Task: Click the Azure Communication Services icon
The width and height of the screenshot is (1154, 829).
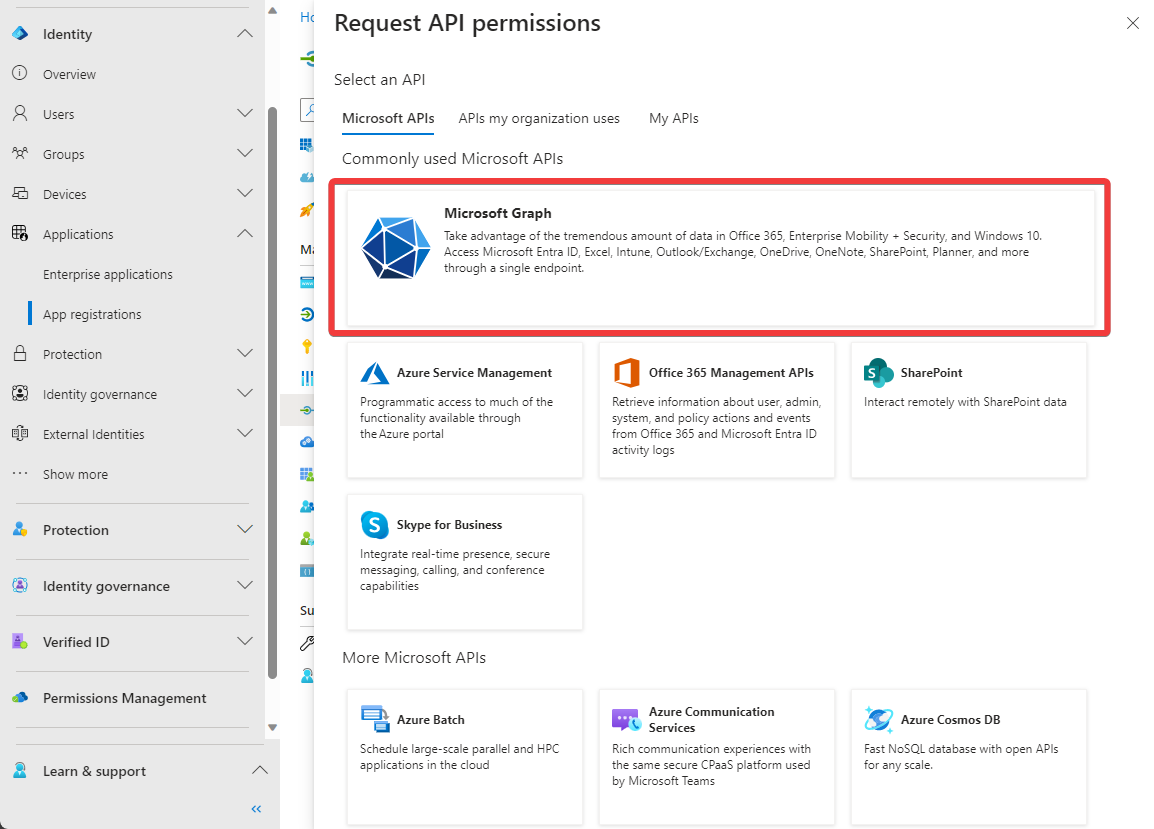Action: click(626, 719)
